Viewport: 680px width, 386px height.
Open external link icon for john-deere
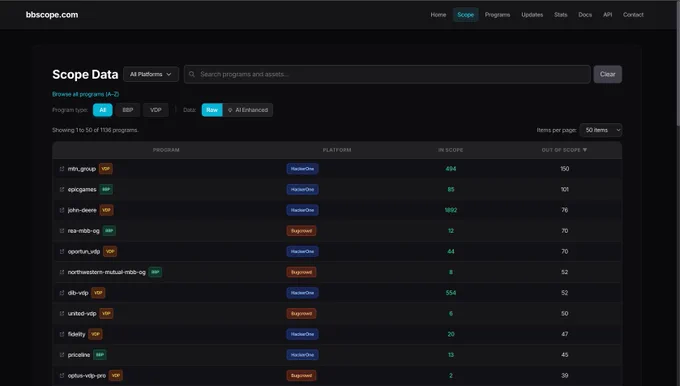point(62,210)
